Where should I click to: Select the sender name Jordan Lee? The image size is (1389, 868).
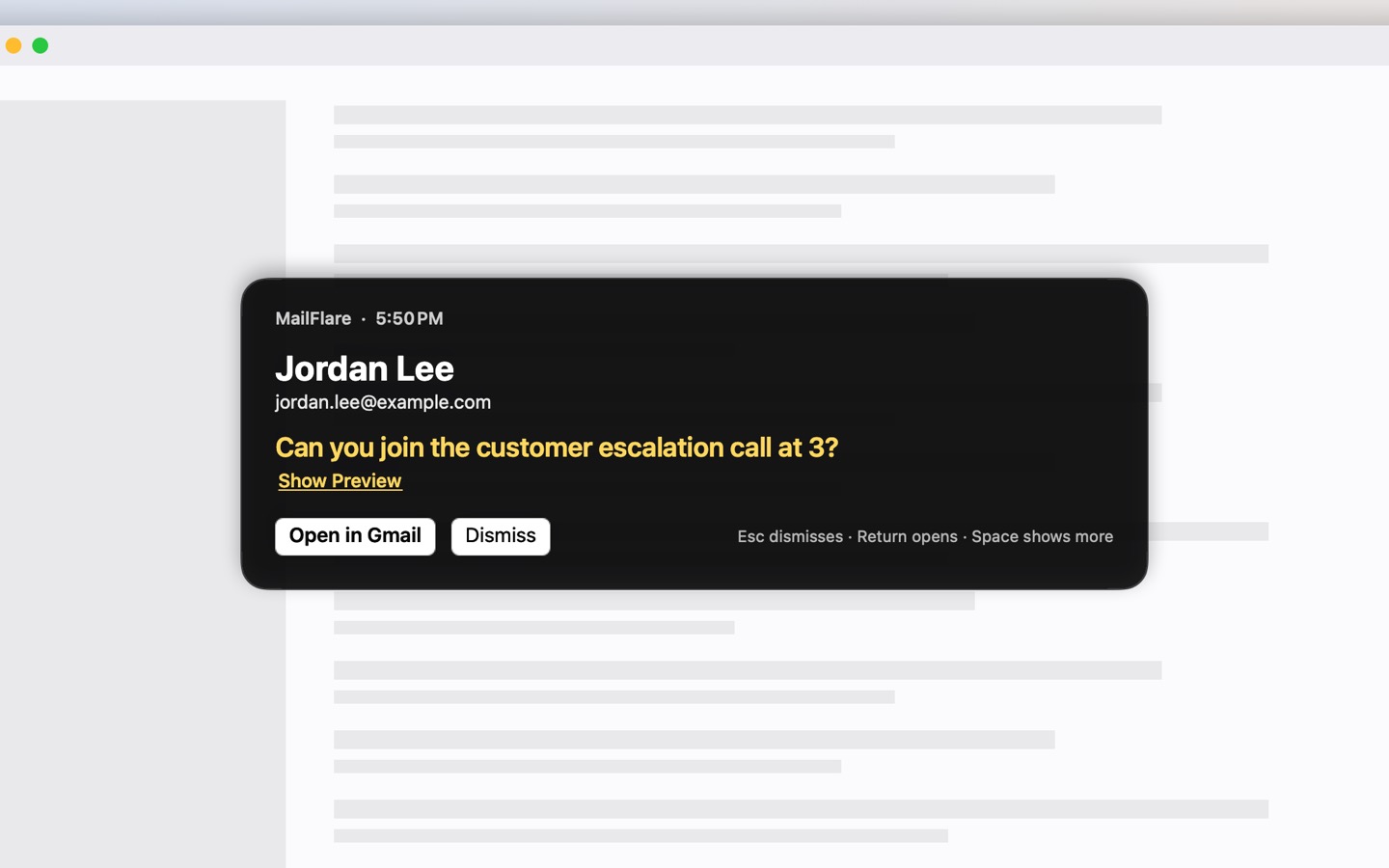tap(365, 368)
